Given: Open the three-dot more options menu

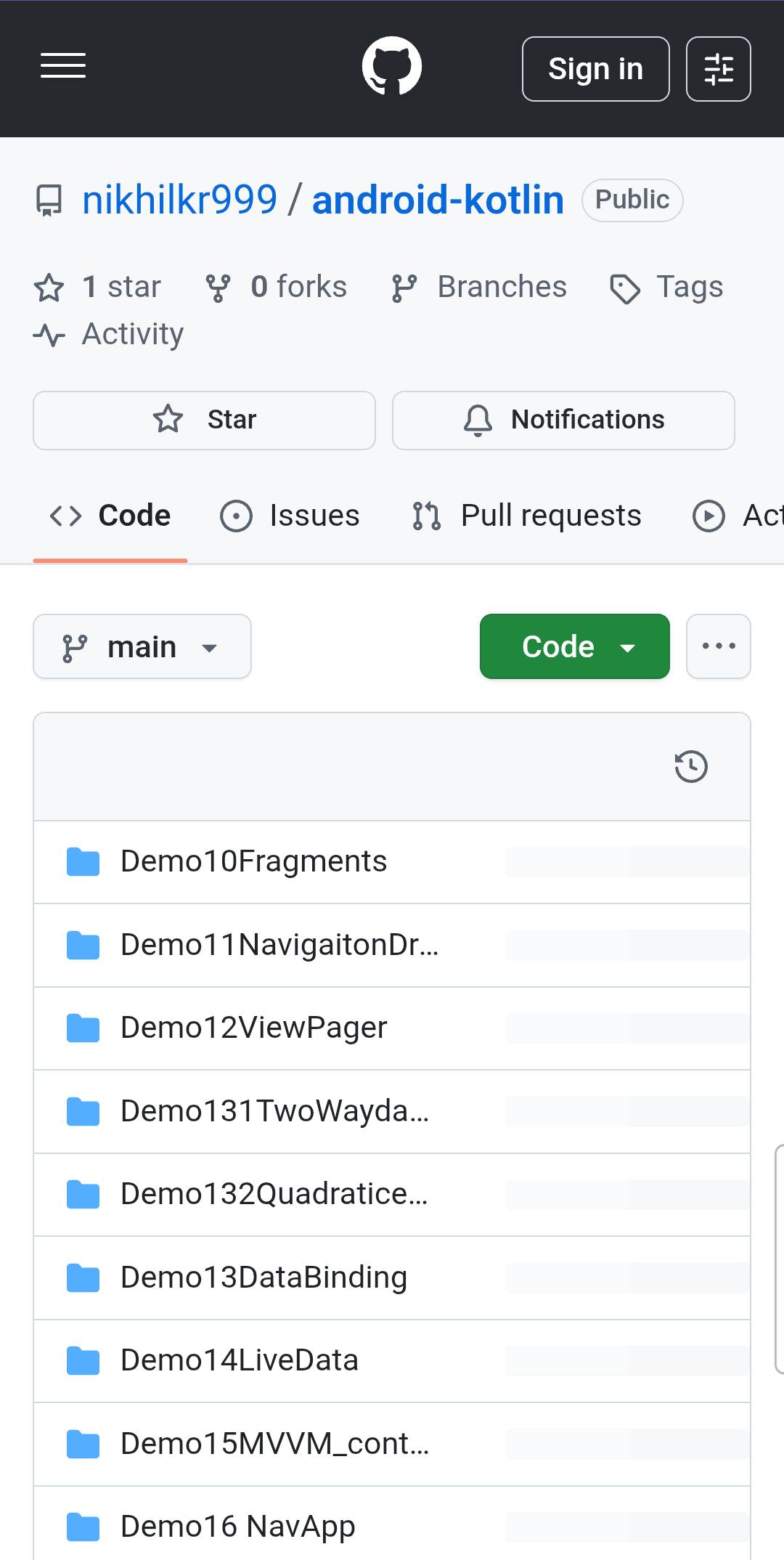Looking at the screenshot, I should click(718, 646).
